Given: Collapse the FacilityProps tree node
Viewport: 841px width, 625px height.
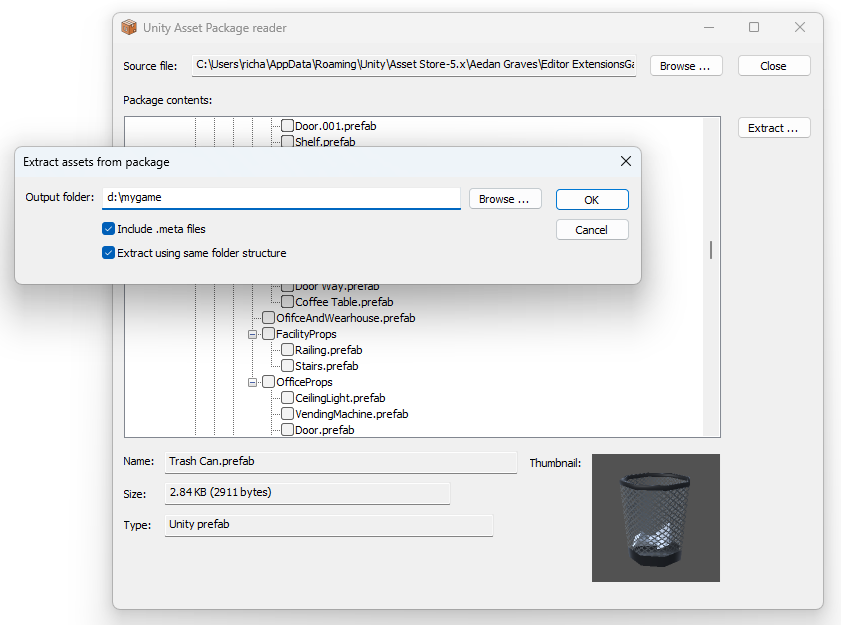Looking at the screenshot, I should [x=252, y=334].
